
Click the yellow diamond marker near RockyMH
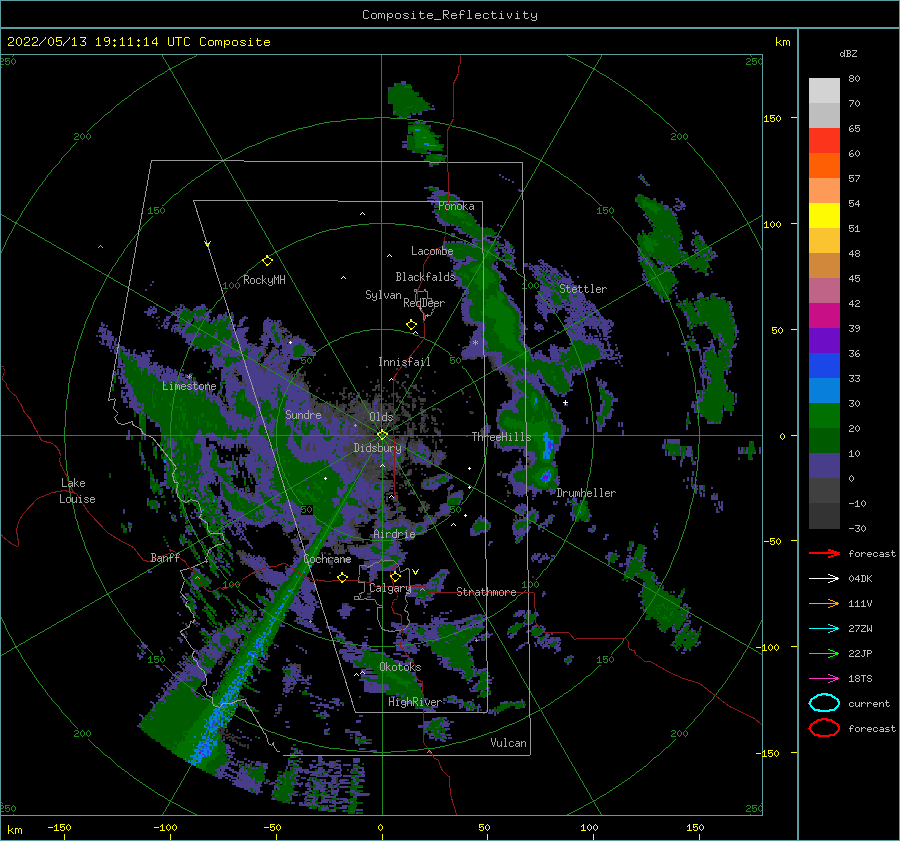pyautogui.click(x=267, y=261)
